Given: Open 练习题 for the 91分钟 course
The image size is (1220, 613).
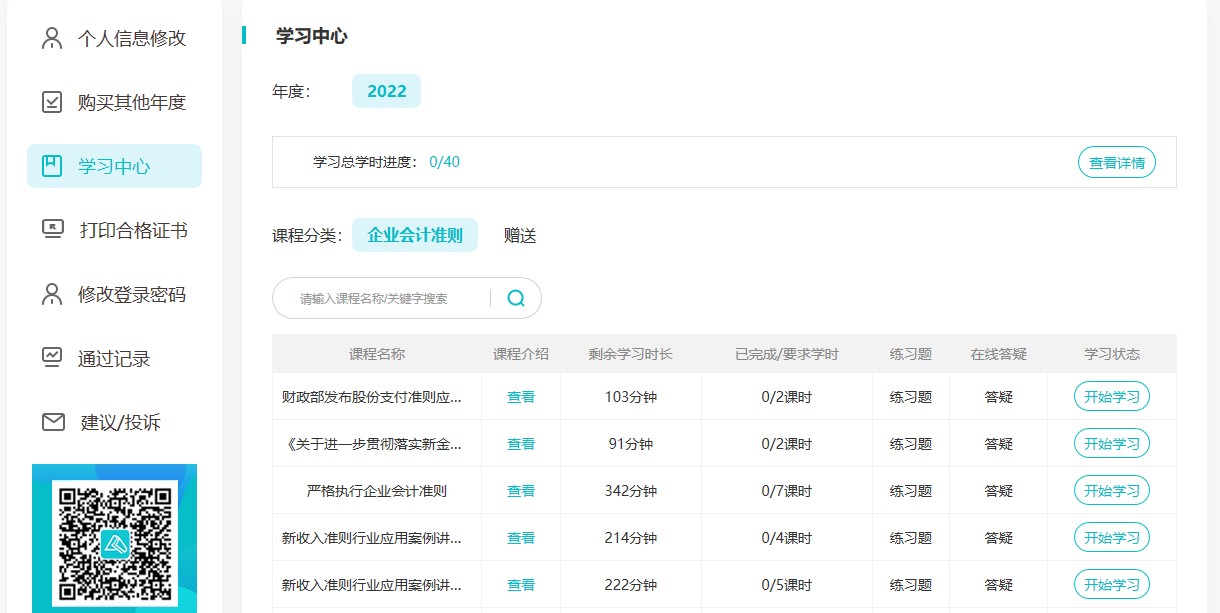Looking at the screenshot, I should pos(911,444).
